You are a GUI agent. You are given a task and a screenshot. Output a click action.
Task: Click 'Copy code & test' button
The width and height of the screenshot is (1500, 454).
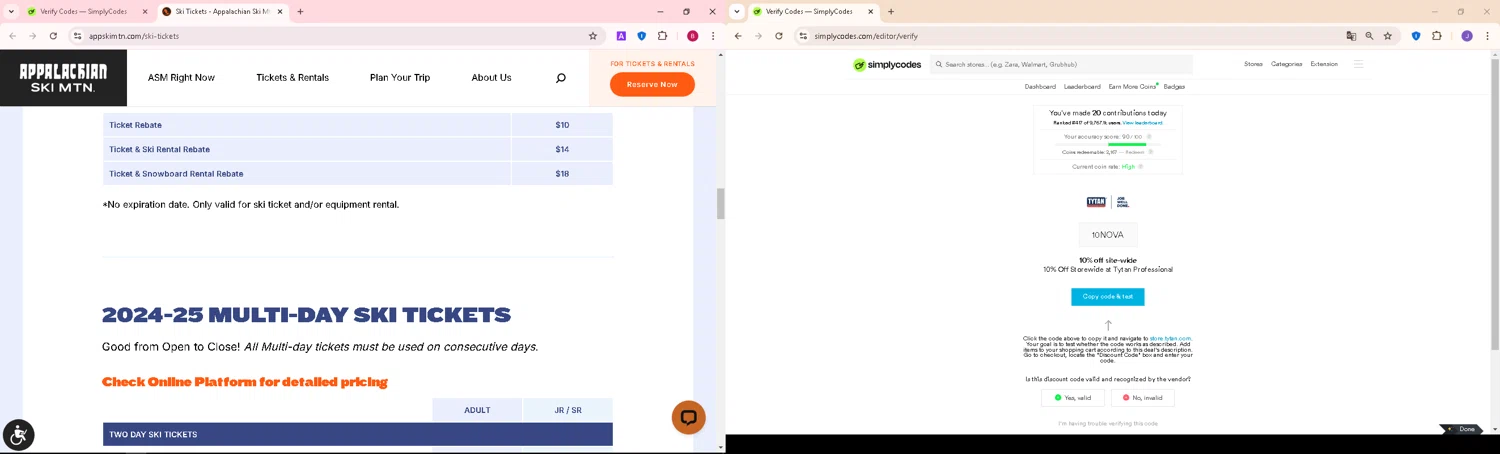(1108, 297)
